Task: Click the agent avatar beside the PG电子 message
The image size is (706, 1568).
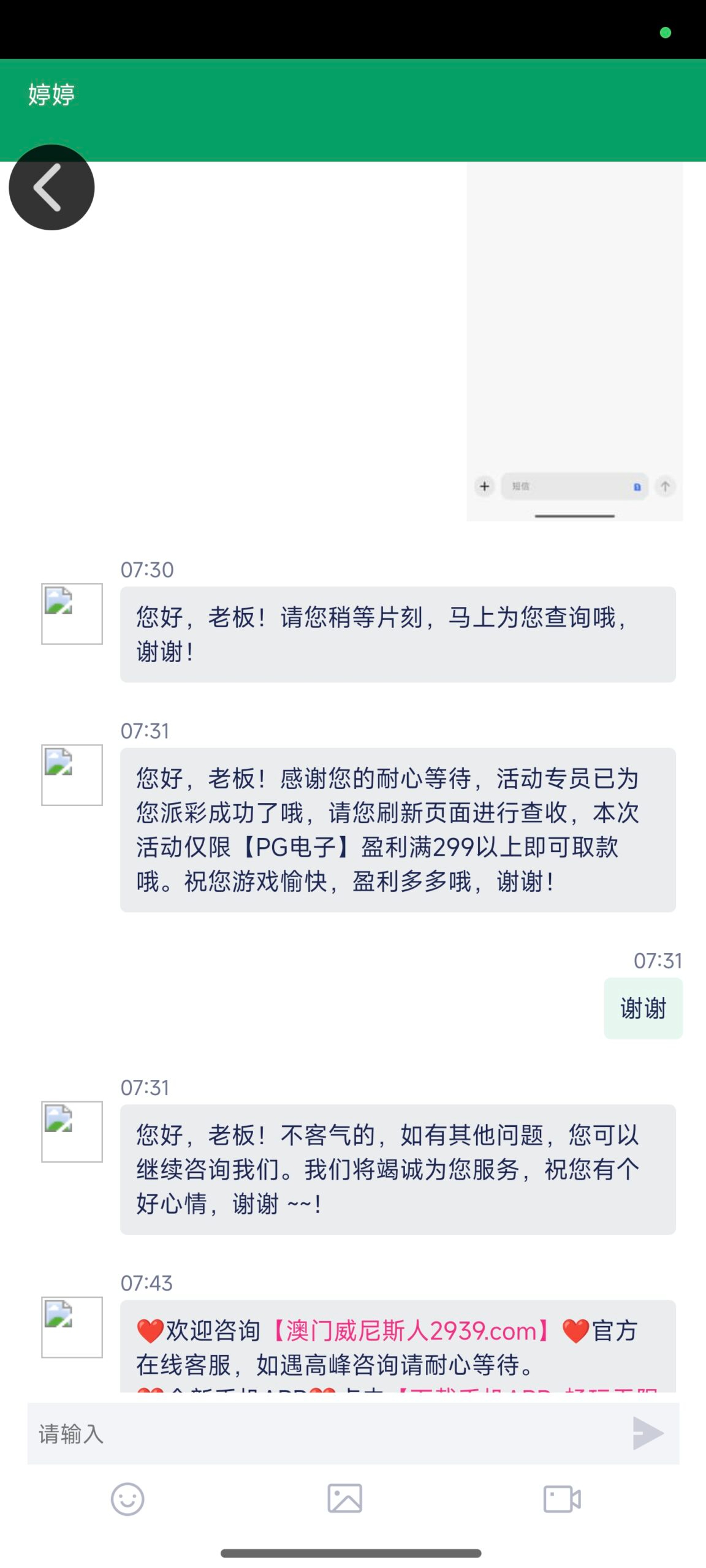Action: pyautogui.click(x=72, y=775)
